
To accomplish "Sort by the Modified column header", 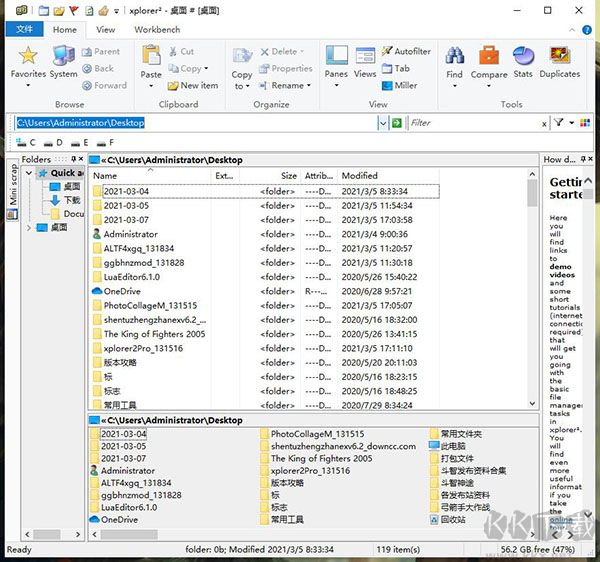I will point(389,176).
